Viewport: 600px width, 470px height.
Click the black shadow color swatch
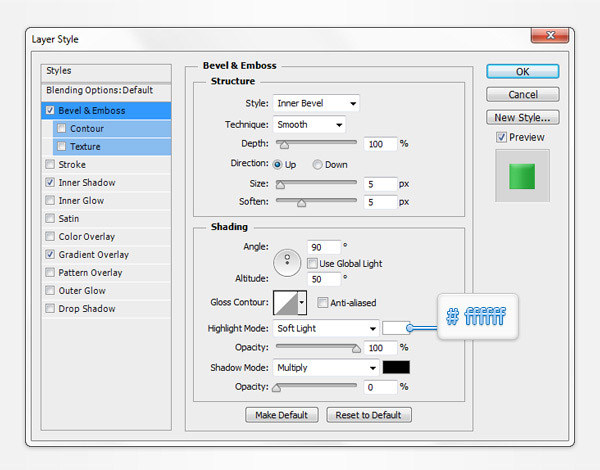click(x=396, y=367)
